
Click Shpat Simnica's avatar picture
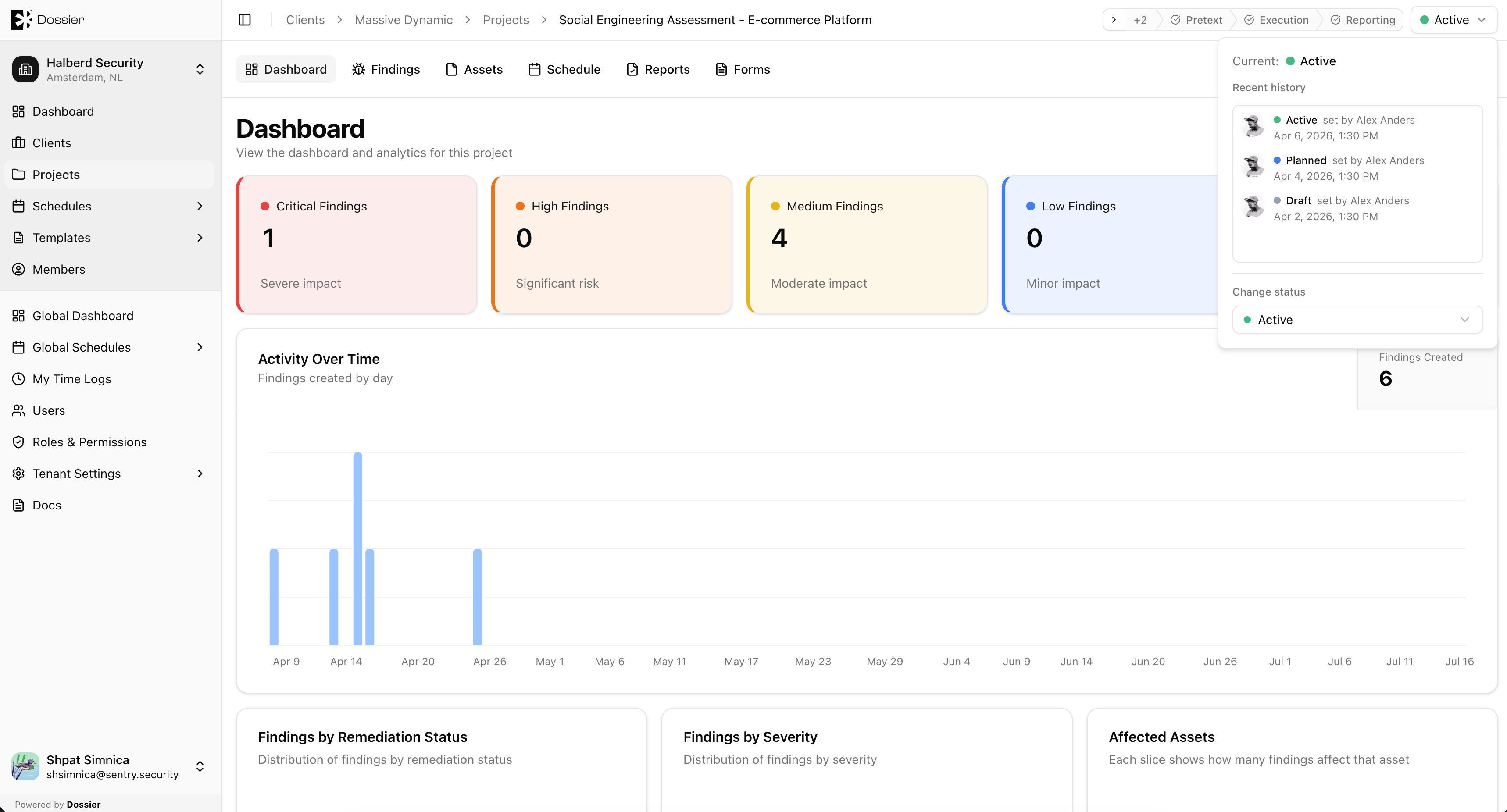25,766
